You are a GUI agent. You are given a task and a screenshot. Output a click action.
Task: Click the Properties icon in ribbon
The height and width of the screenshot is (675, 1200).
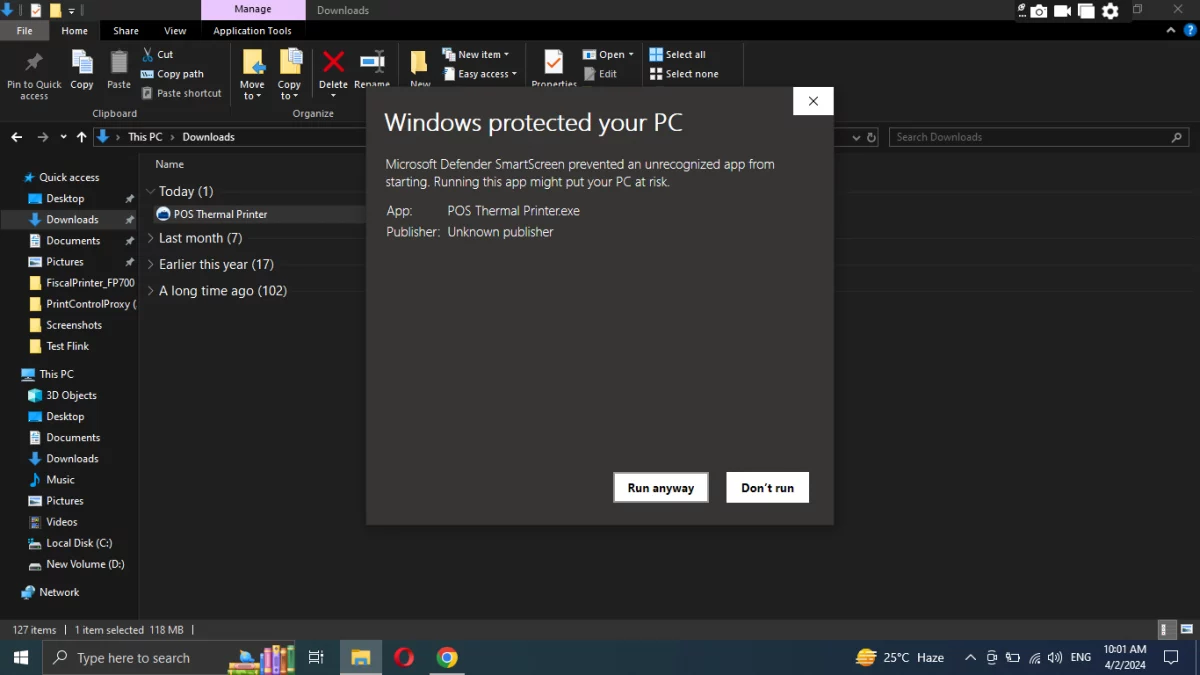(x=553, y=63)
